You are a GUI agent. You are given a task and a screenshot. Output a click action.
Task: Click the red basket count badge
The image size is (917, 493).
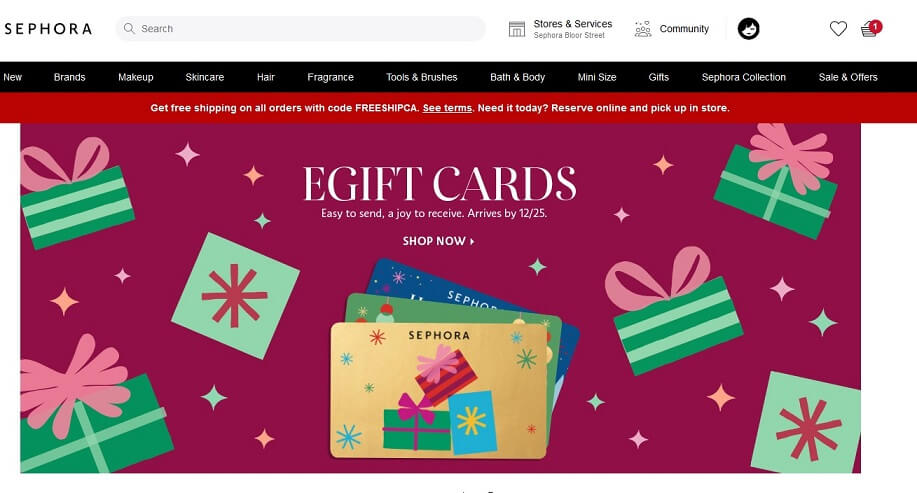[x=875, y=26]
